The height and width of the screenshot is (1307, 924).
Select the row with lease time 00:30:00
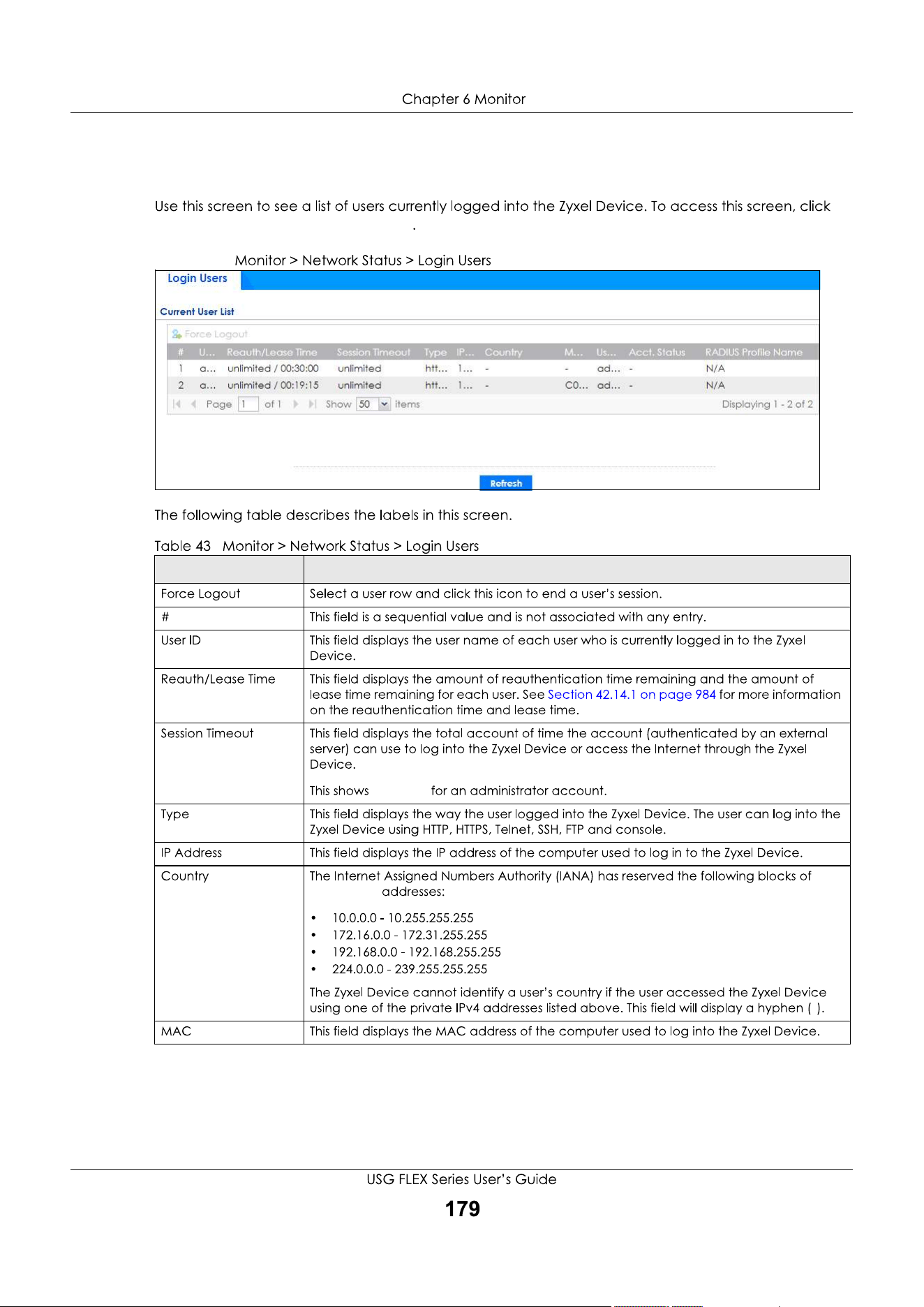click(492, 369)
